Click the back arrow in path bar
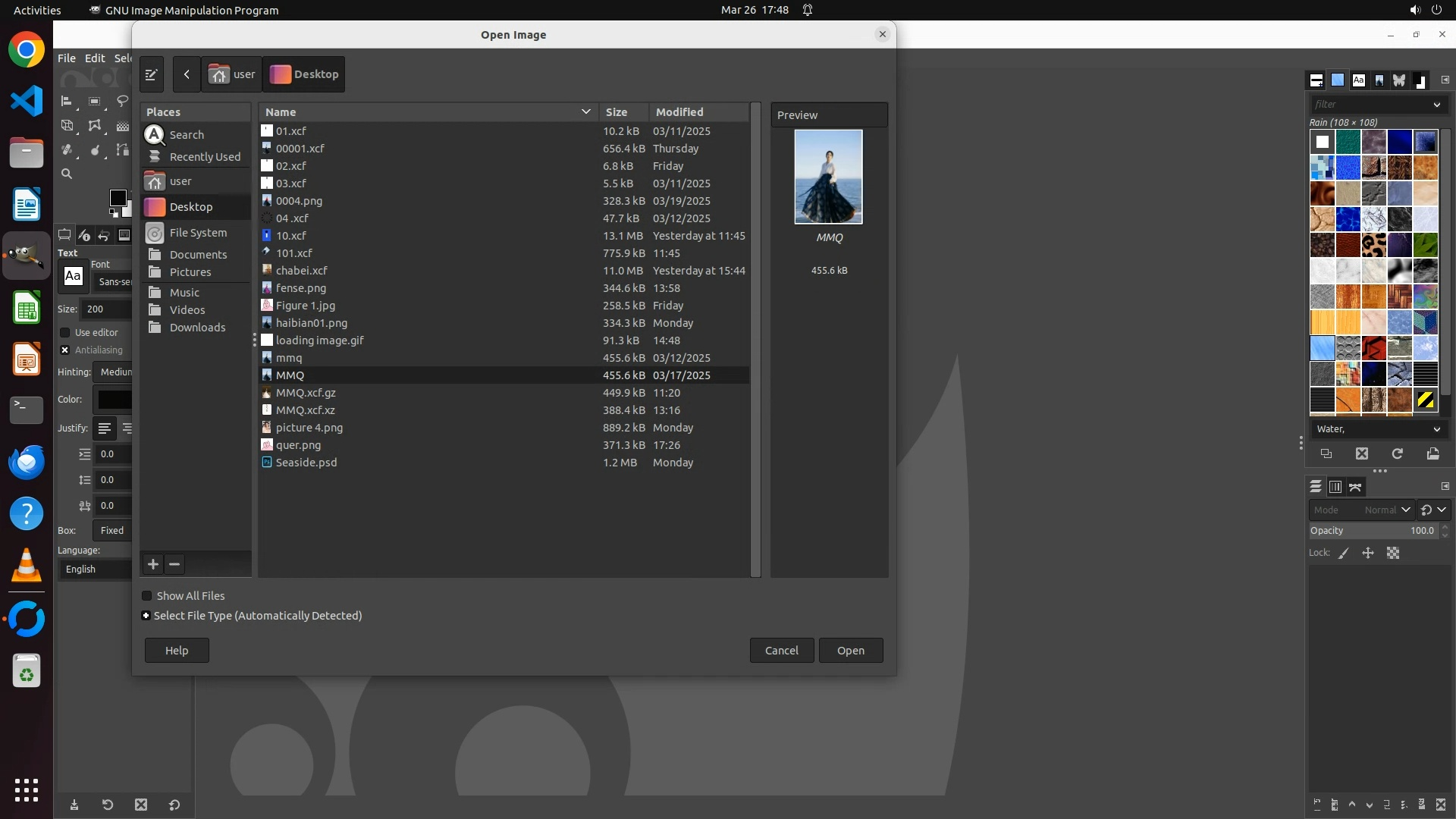This screenshot has width=1456, height=819. [187, 74]
